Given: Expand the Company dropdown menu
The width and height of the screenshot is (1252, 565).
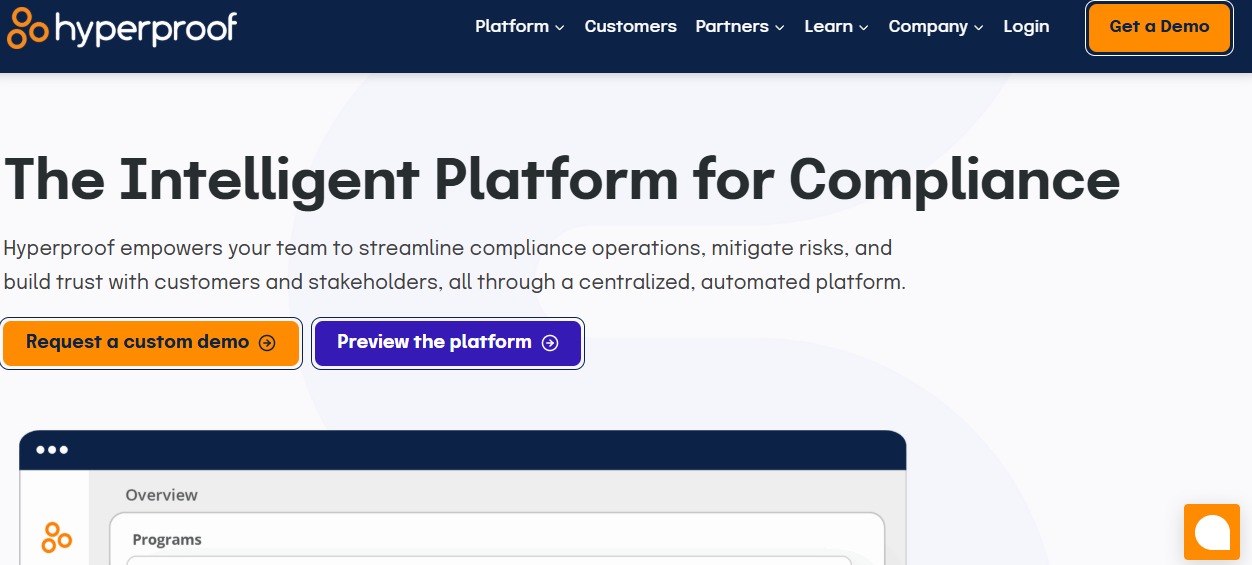Looking at the screenshot, I should tap(936, 27).
